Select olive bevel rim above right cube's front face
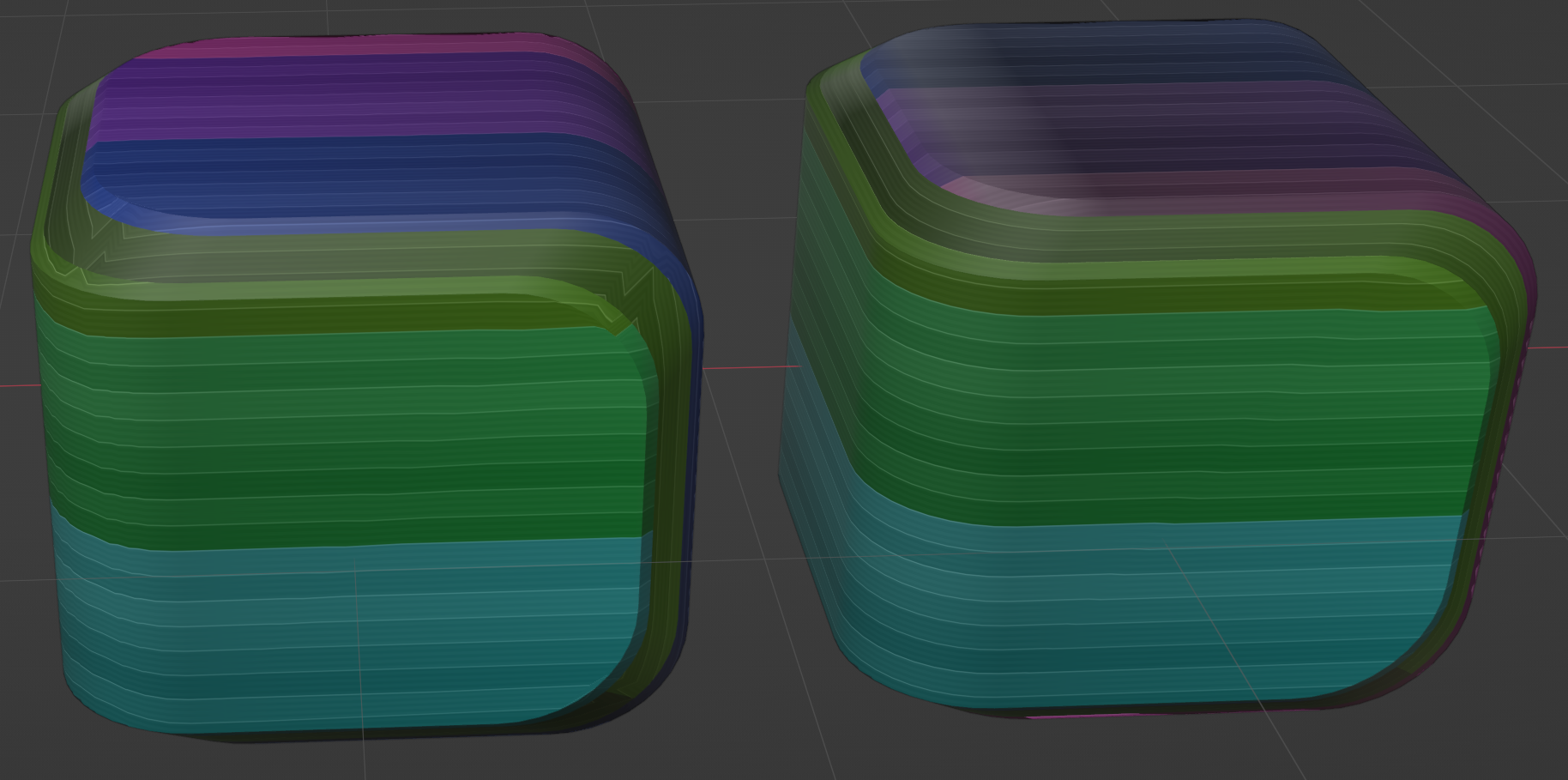This screenshot has width=1568, height=780. 1158,275
